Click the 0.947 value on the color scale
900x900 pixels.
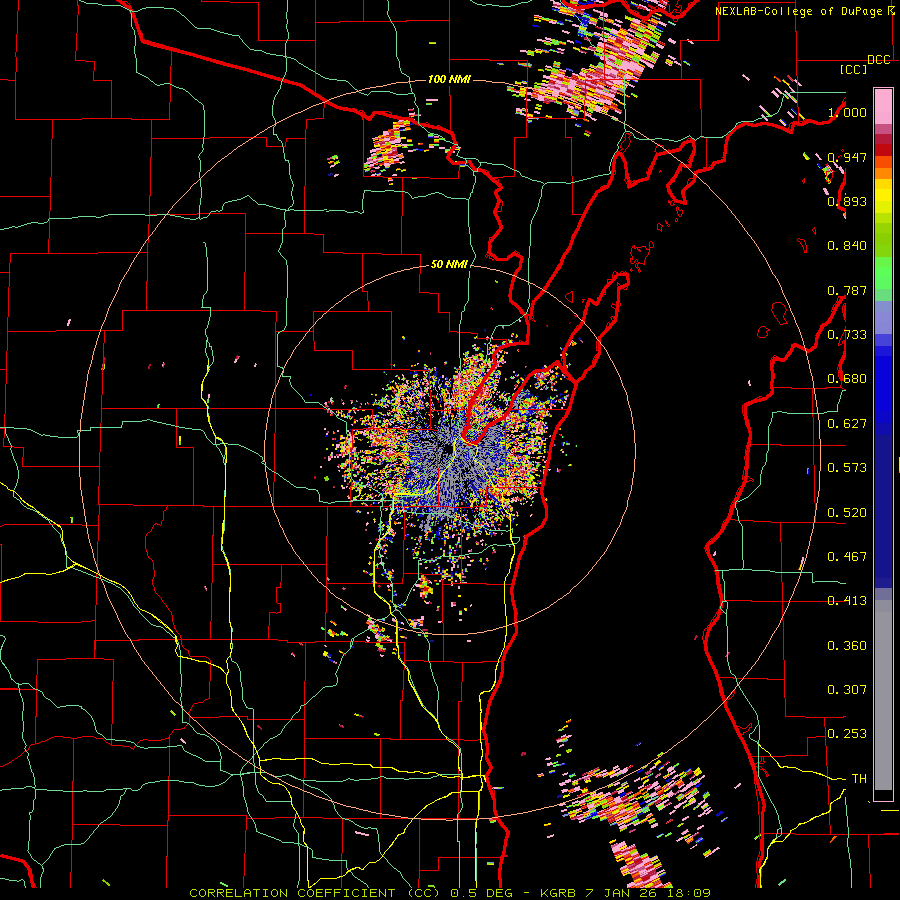click(847, 157)
